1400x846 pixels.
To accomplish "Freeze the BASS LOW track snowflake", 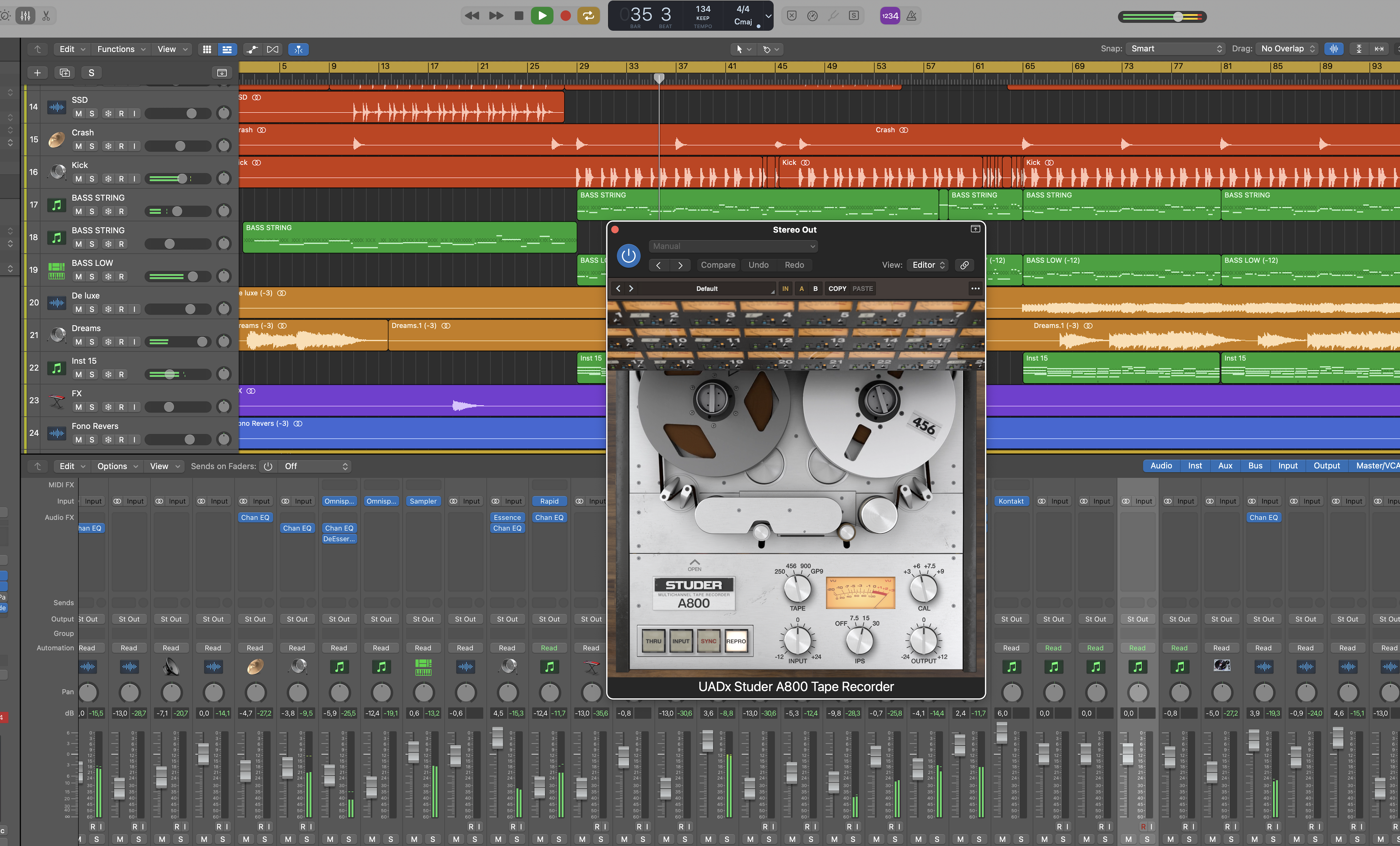I will tap(108, 277).
